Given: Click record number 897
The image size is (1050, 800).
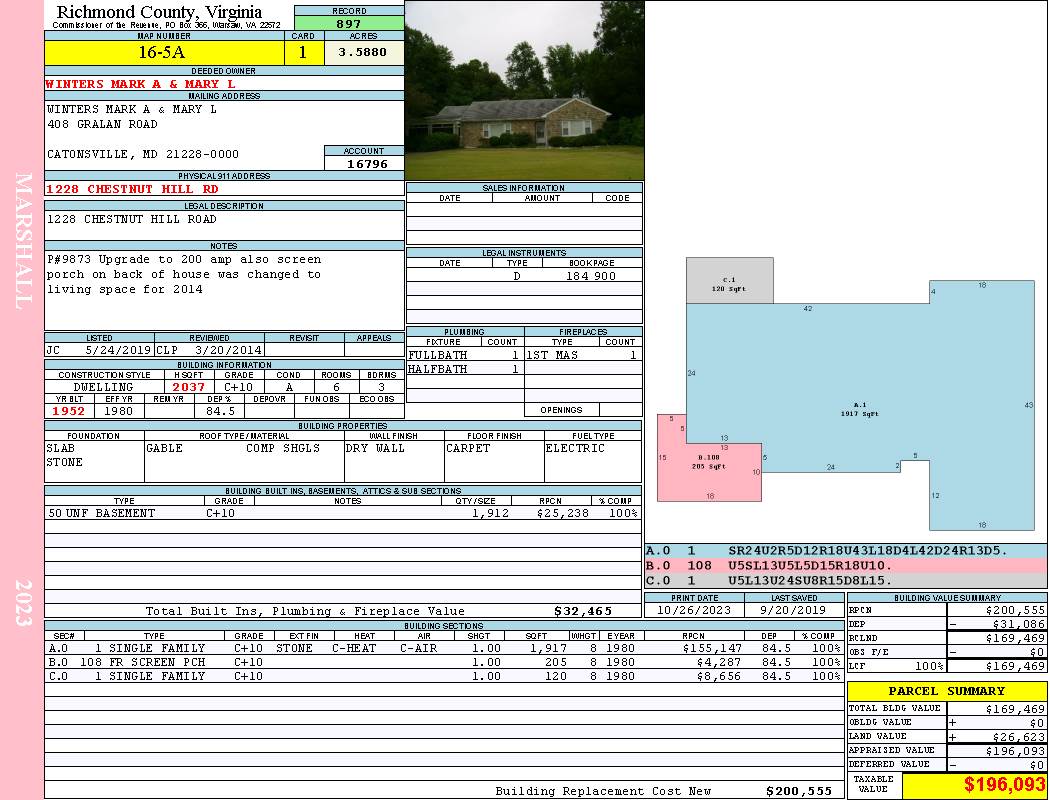Looking at the screenshot, I should tap(349, 23).
